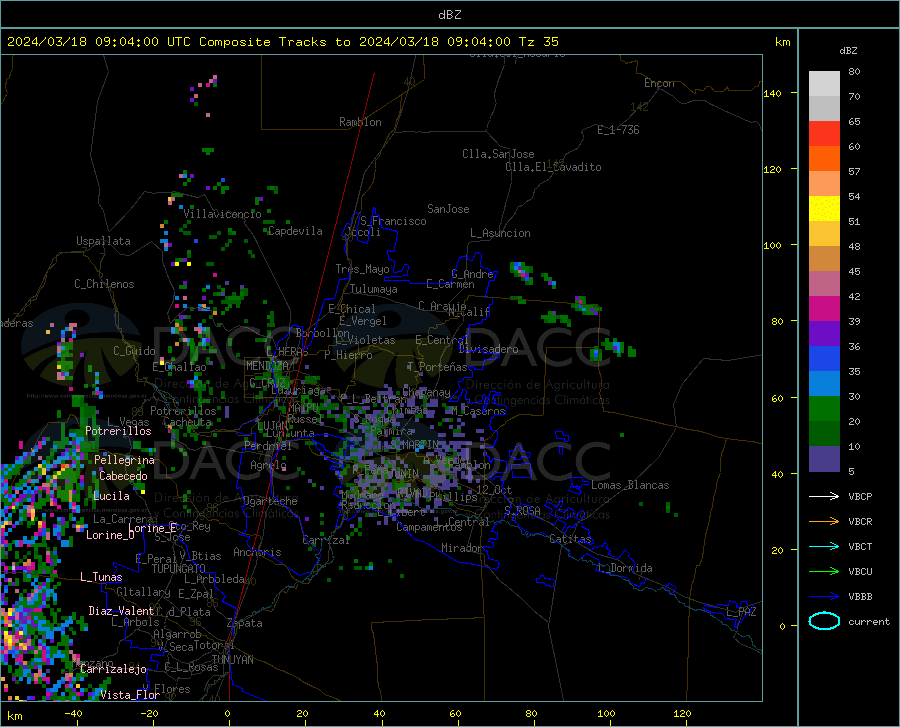The height and width of the screenshot is (727, 900).
Task: Click the MENDOZA city label
Action: pyautogui.click(x=267, y=365)
